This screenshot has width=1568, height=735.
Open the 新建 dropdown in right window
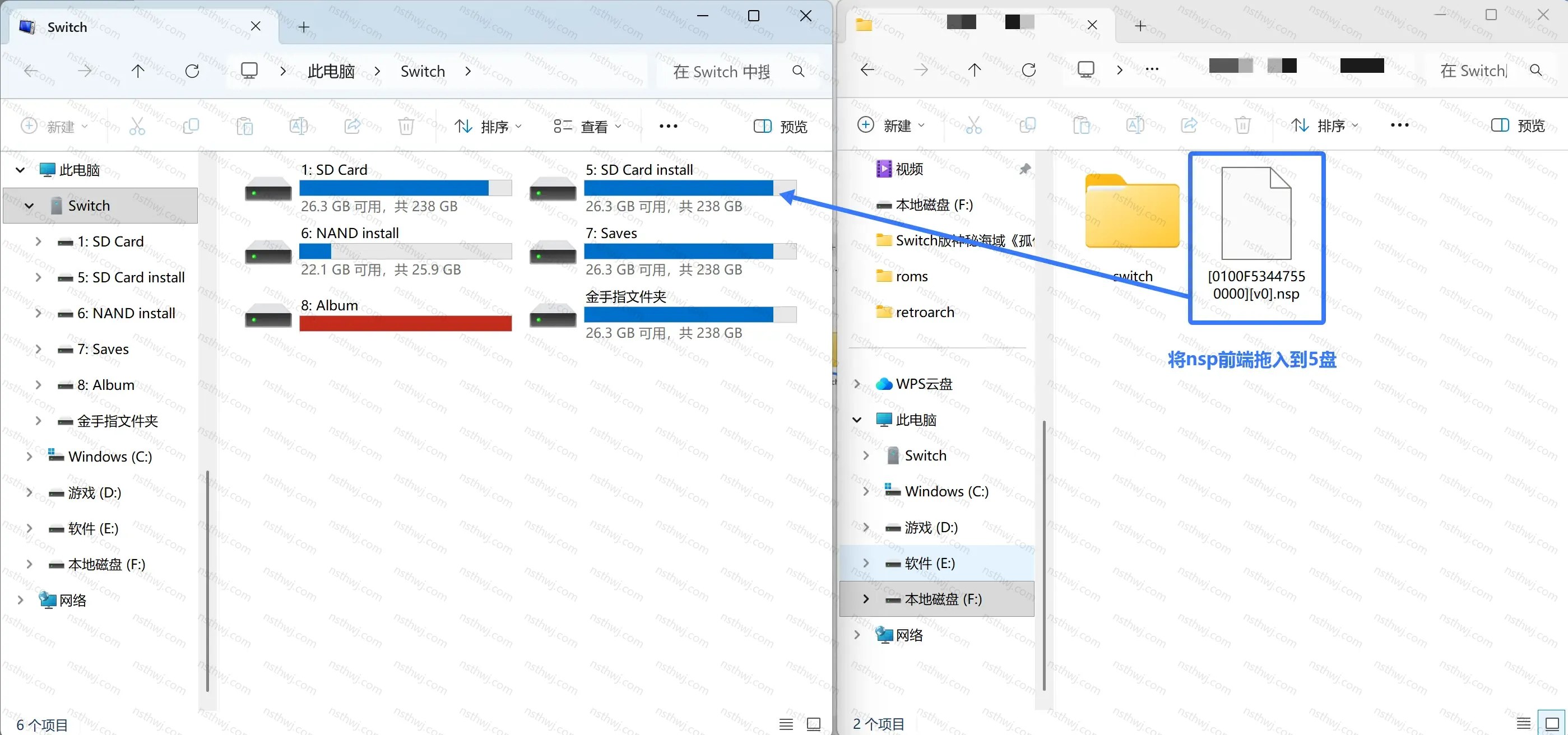[891, 125]
